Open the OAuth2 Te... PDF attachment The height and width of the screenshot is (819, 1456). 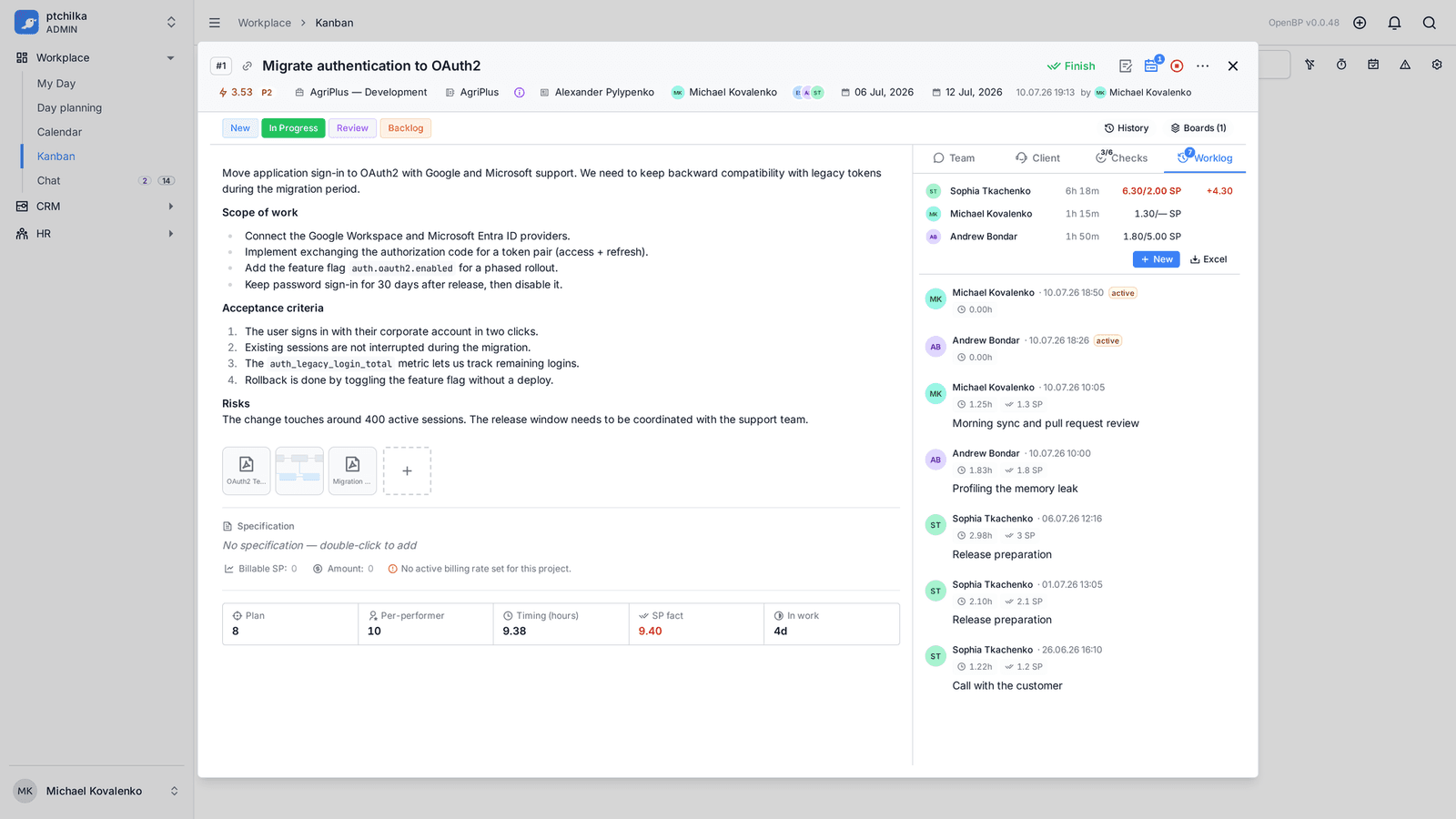[x=246, y=470]
